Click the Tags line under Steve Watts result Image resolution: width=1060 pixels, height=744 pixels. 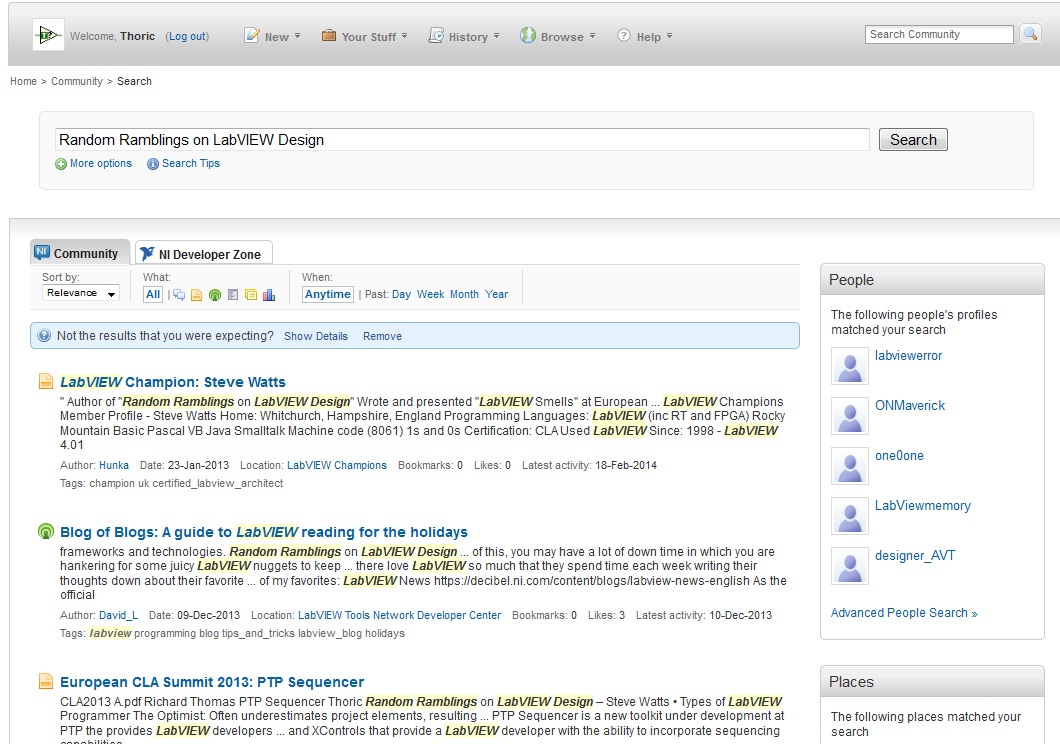172,483
